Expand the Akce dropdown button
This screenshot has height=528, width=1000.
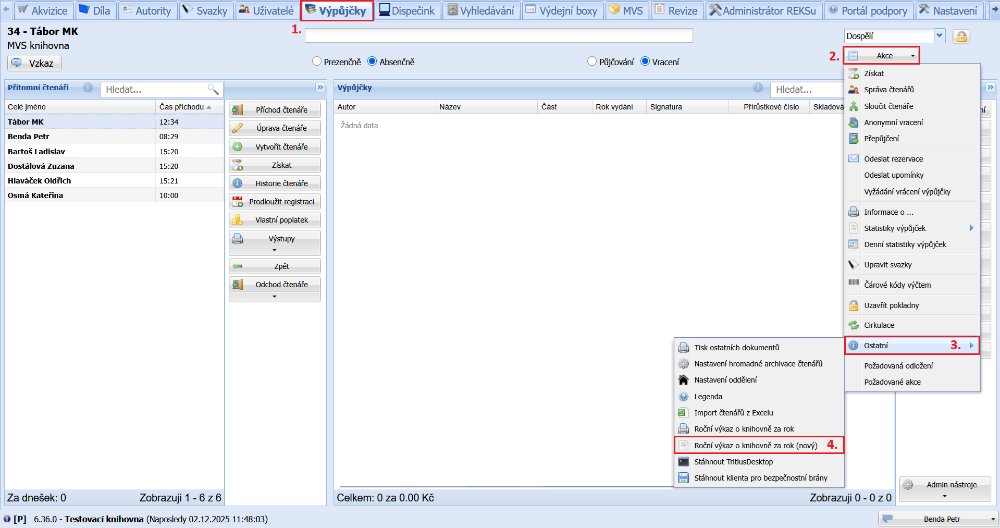tap(881, 56)
